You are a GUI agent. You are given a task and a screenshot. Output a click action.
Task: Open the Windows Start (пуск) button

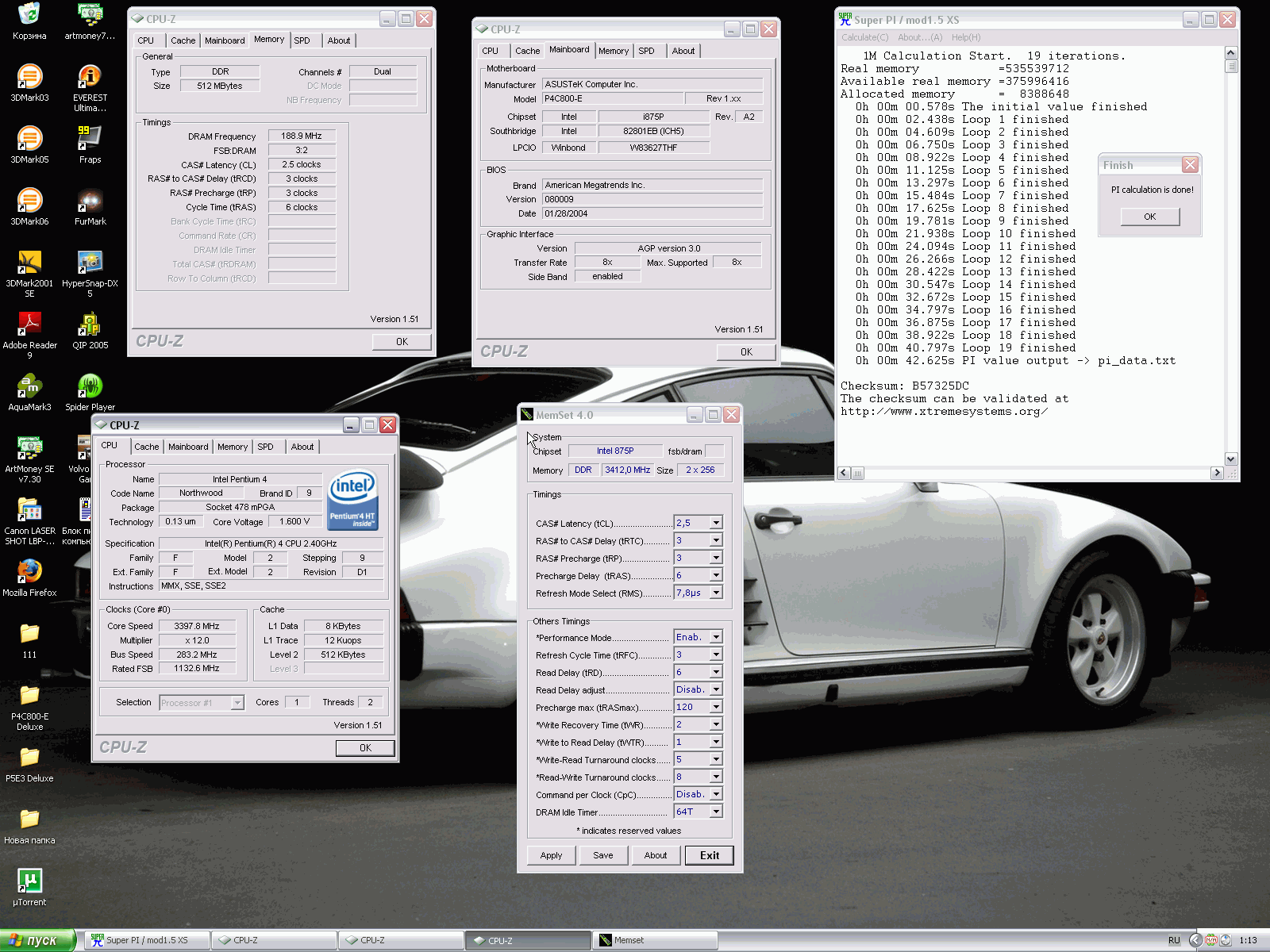click(x=37, y=940)
